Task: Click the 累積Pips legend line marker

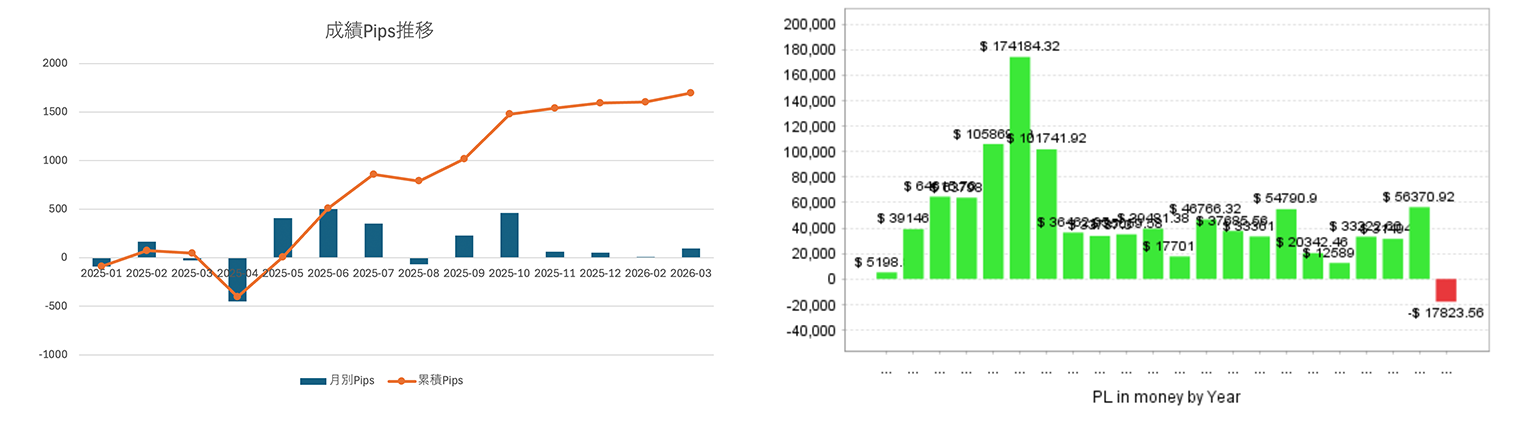Action: [402, 381]
